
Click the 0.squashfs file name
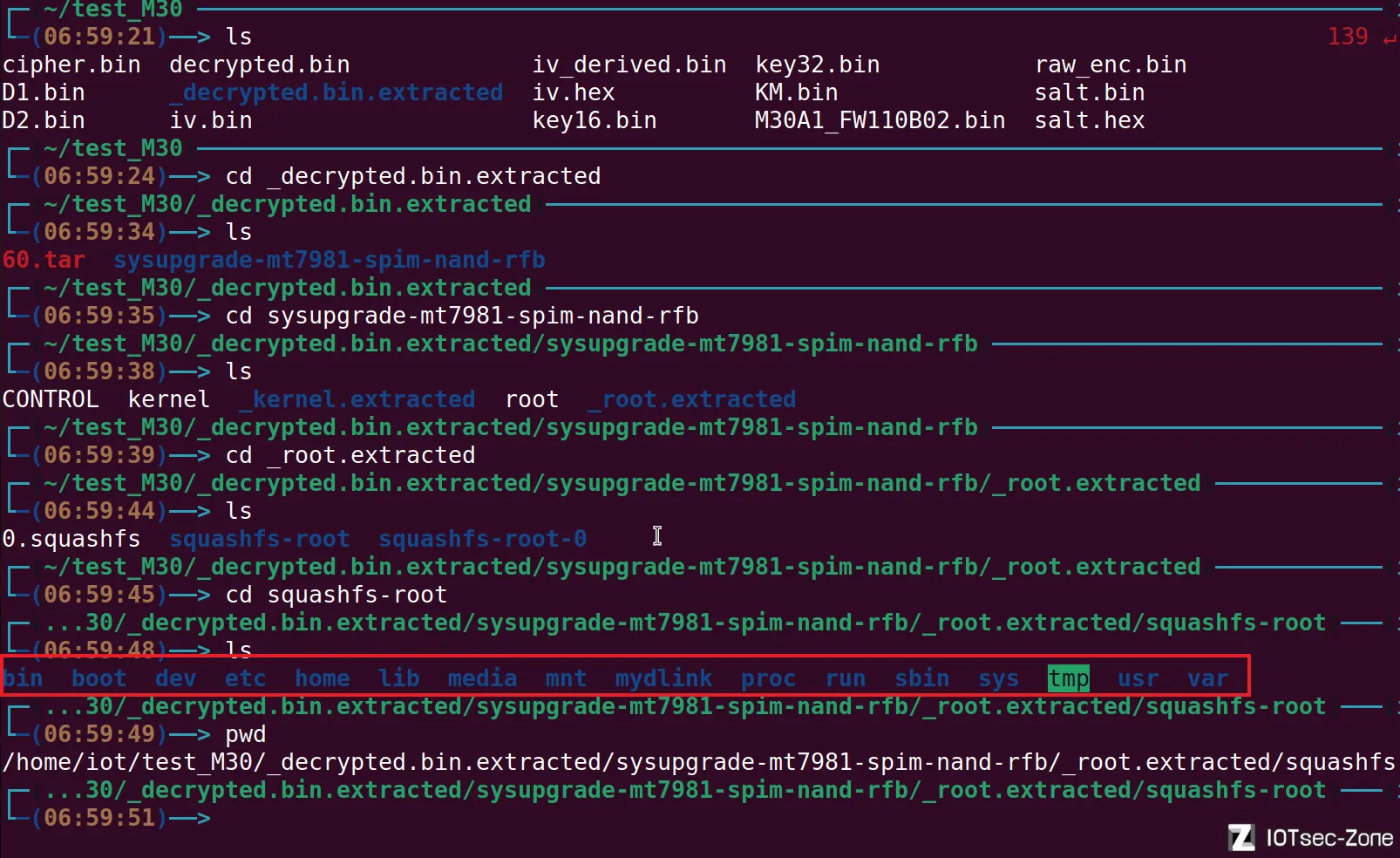tap(71, 539)
